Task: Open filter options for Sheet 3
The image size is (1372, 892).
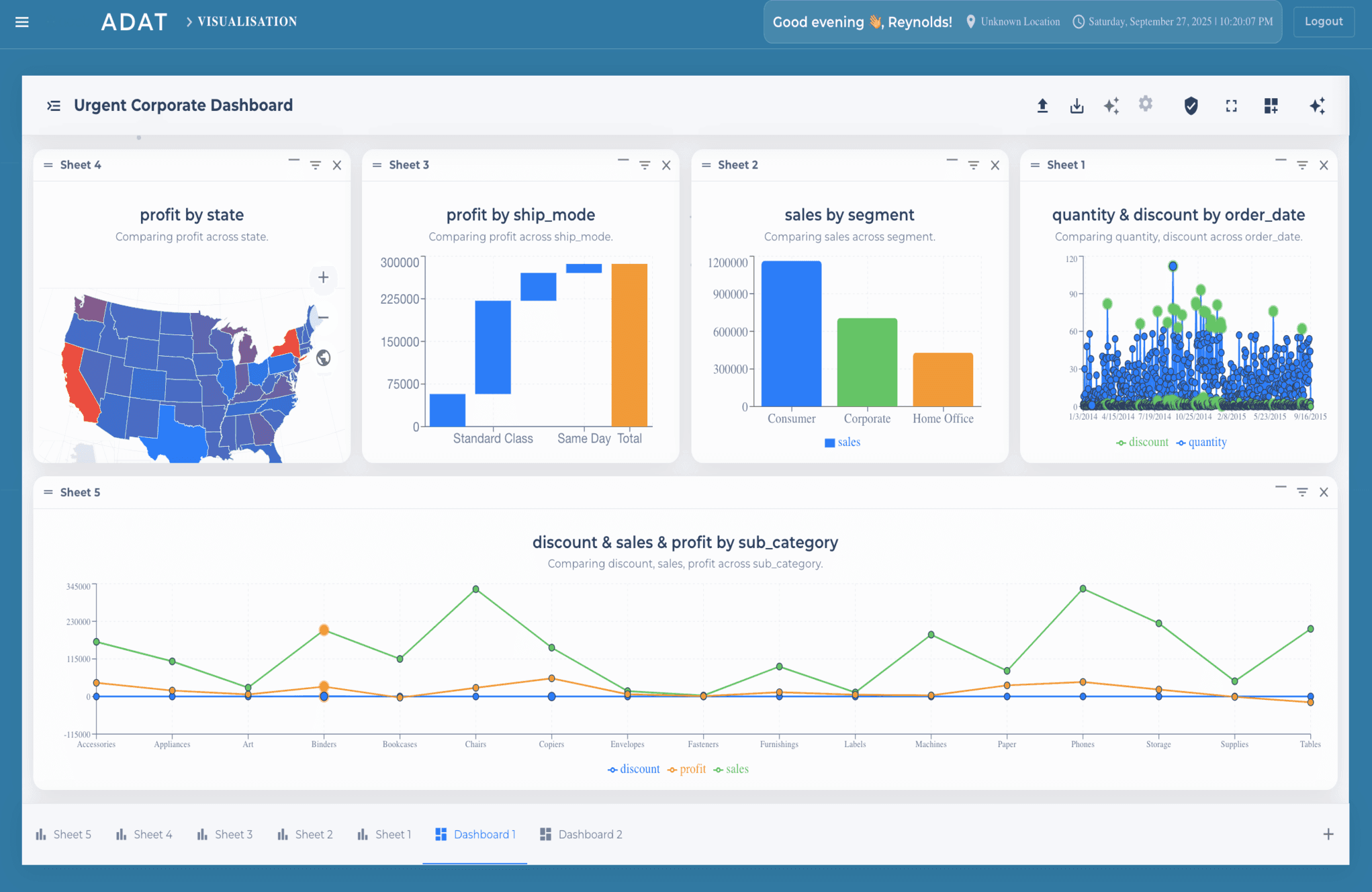Action: [x=645, y=165]
